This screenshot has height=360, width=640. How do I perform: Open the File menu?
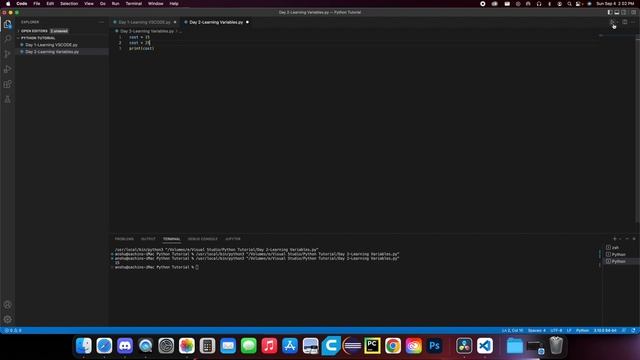coord(37,4)
